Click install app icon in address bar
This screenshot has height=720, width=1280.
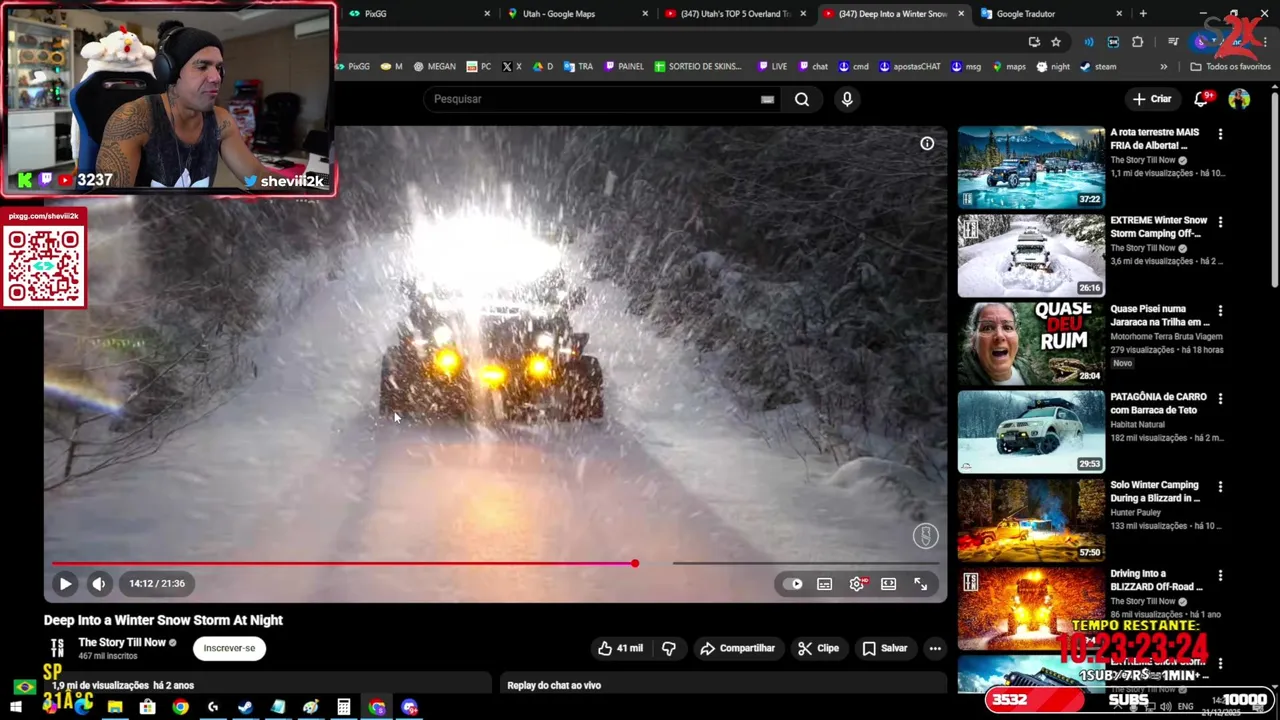(x=1034, y=41)
